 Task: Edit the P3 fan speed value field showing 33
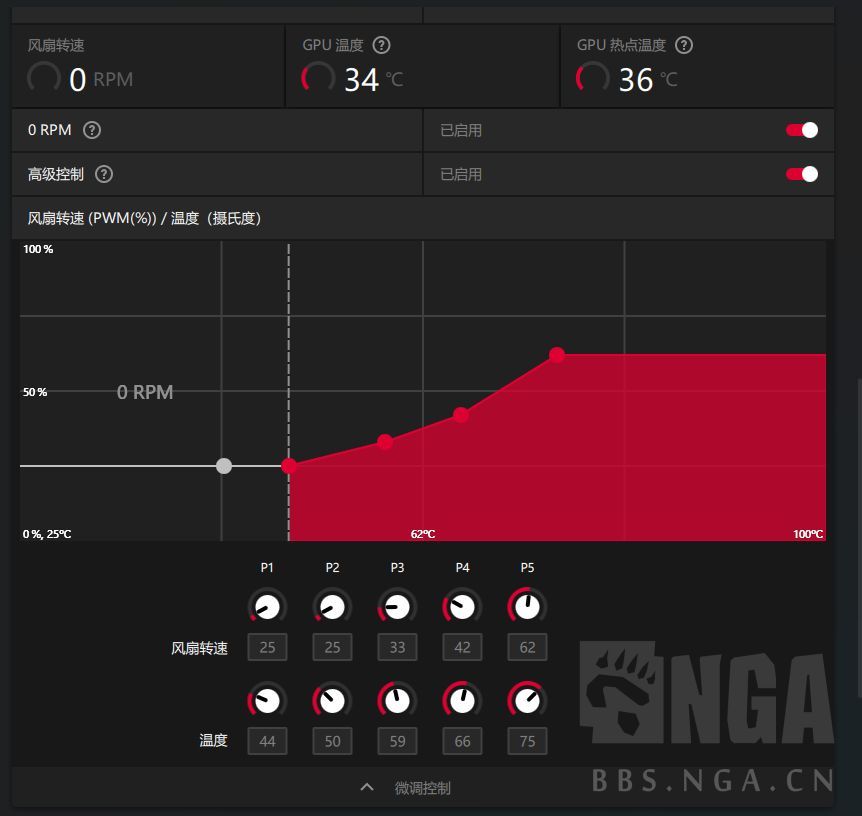pyautogui.click(x=397, y=647)
